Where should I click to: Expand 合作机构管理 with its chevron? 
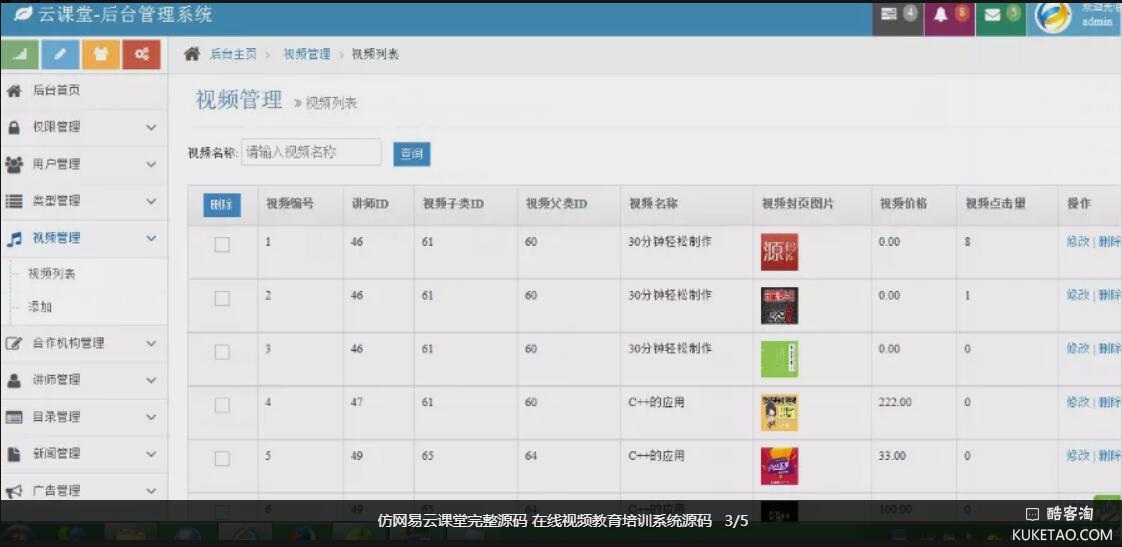click(151, 344)
